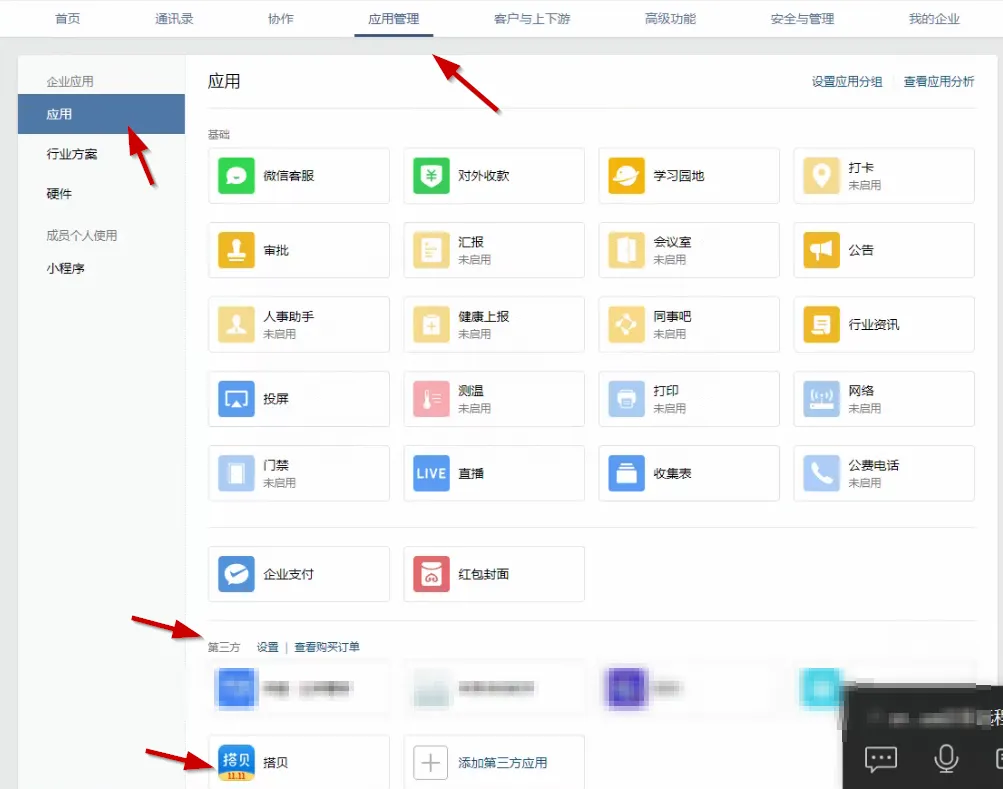The height and width of the screenshot is (789, 1003).
Task: Open the chat bubble icon in floating bar
Action: (x=881, y=759)
